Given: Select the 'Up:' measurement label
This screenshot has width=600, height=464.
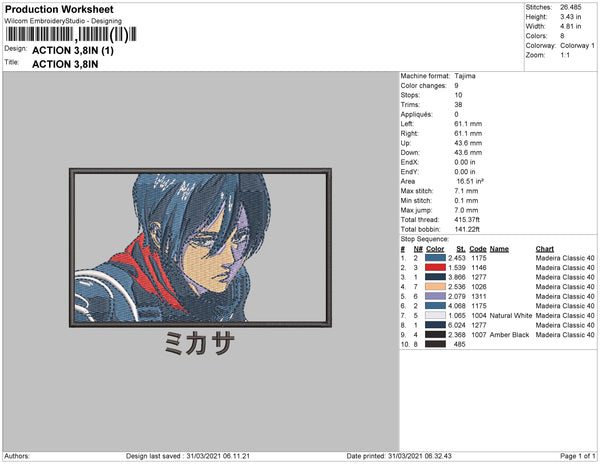Looking at the screenshot, I should [x=406, y=143].
